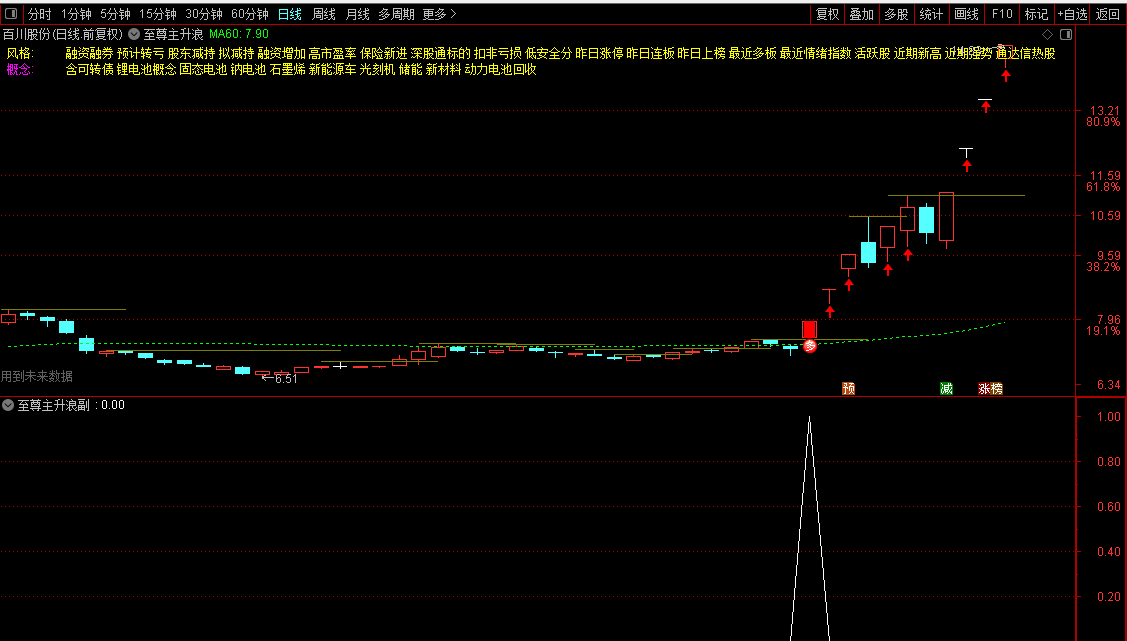The height and width of the screenshot is (641, 1127).
Task: Click the 活跃股 style tag
Action: 872,53
